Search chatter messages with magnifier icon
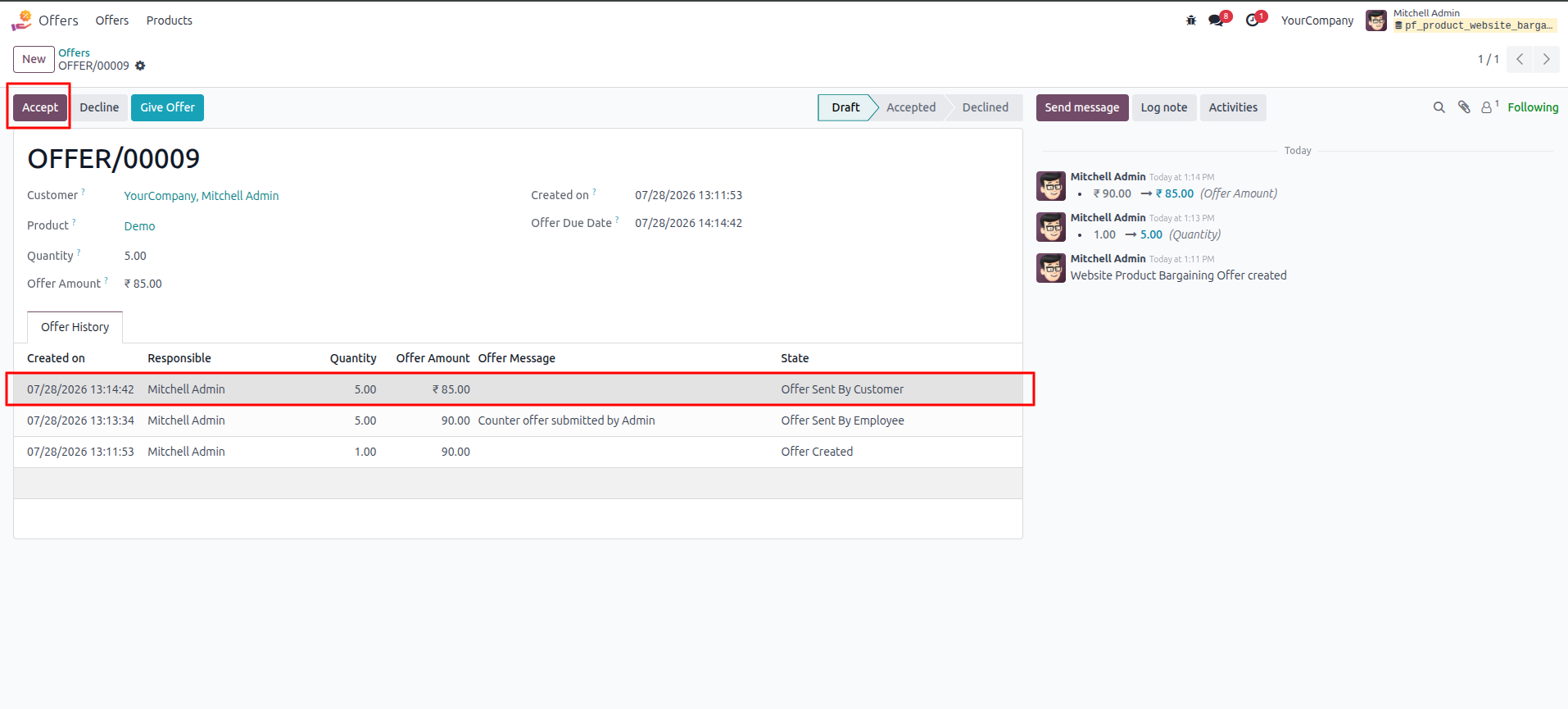The width and height of the screenshot is (1568, 709). [x=1439, y=107]
